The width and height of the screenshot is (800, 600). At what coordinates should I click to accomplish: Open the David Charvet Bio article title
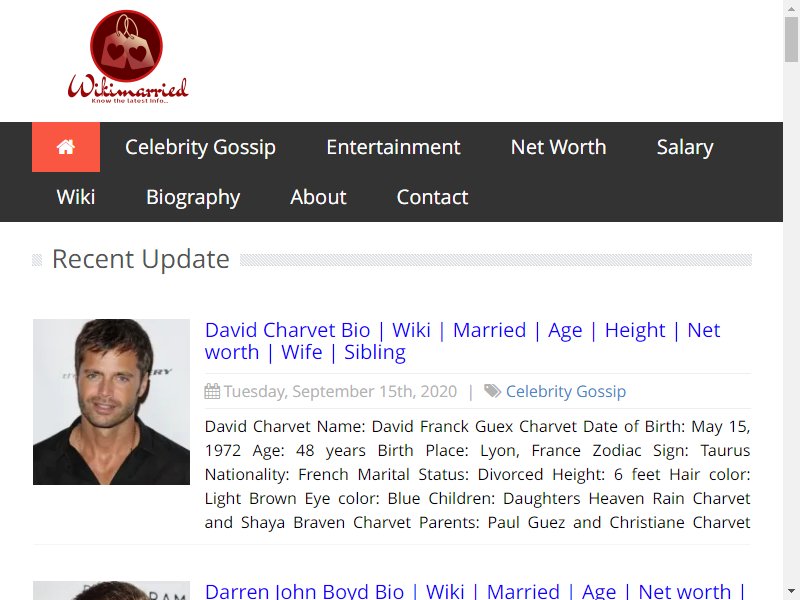click(462, 341)
